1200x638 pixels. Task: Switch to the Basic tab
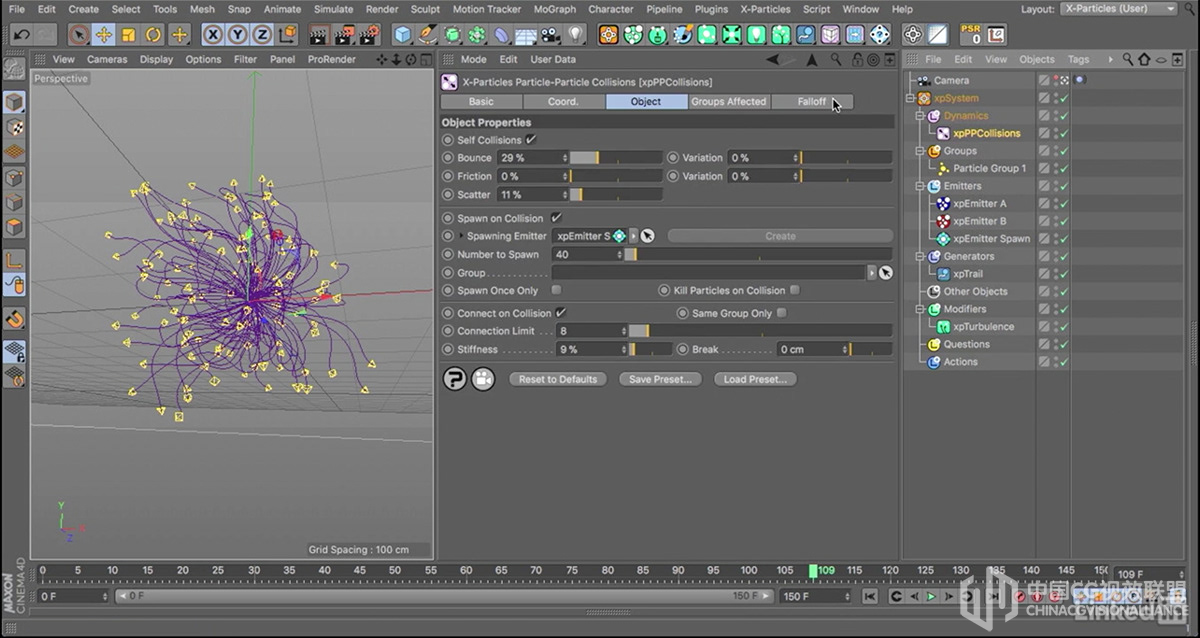[x=481, y=102]
